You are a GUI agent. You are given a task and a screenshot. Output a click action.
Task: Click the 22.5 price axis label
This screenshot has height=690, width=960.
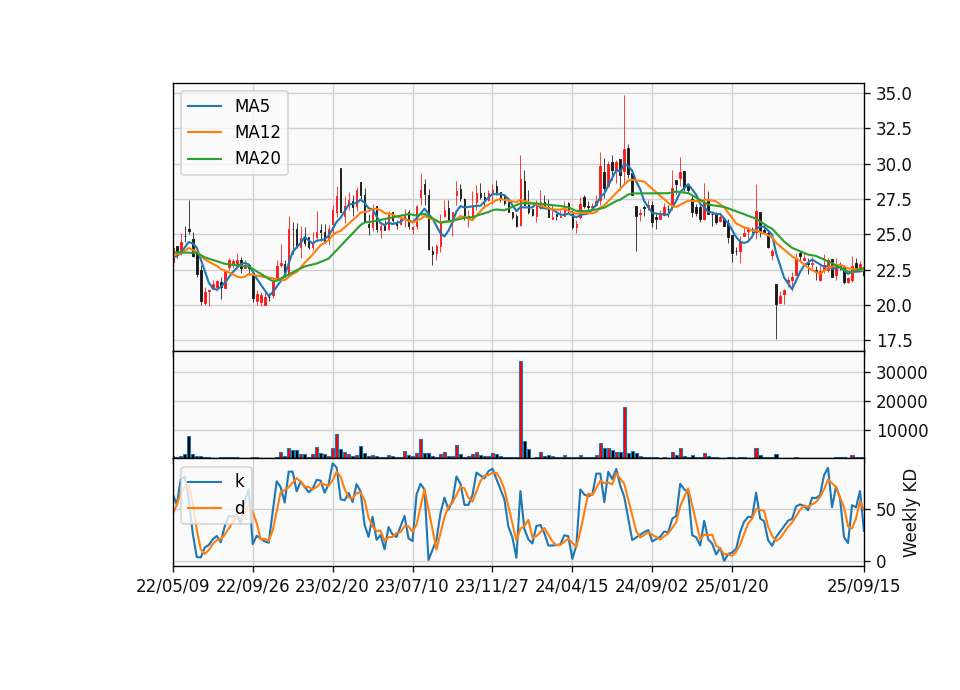894,271
